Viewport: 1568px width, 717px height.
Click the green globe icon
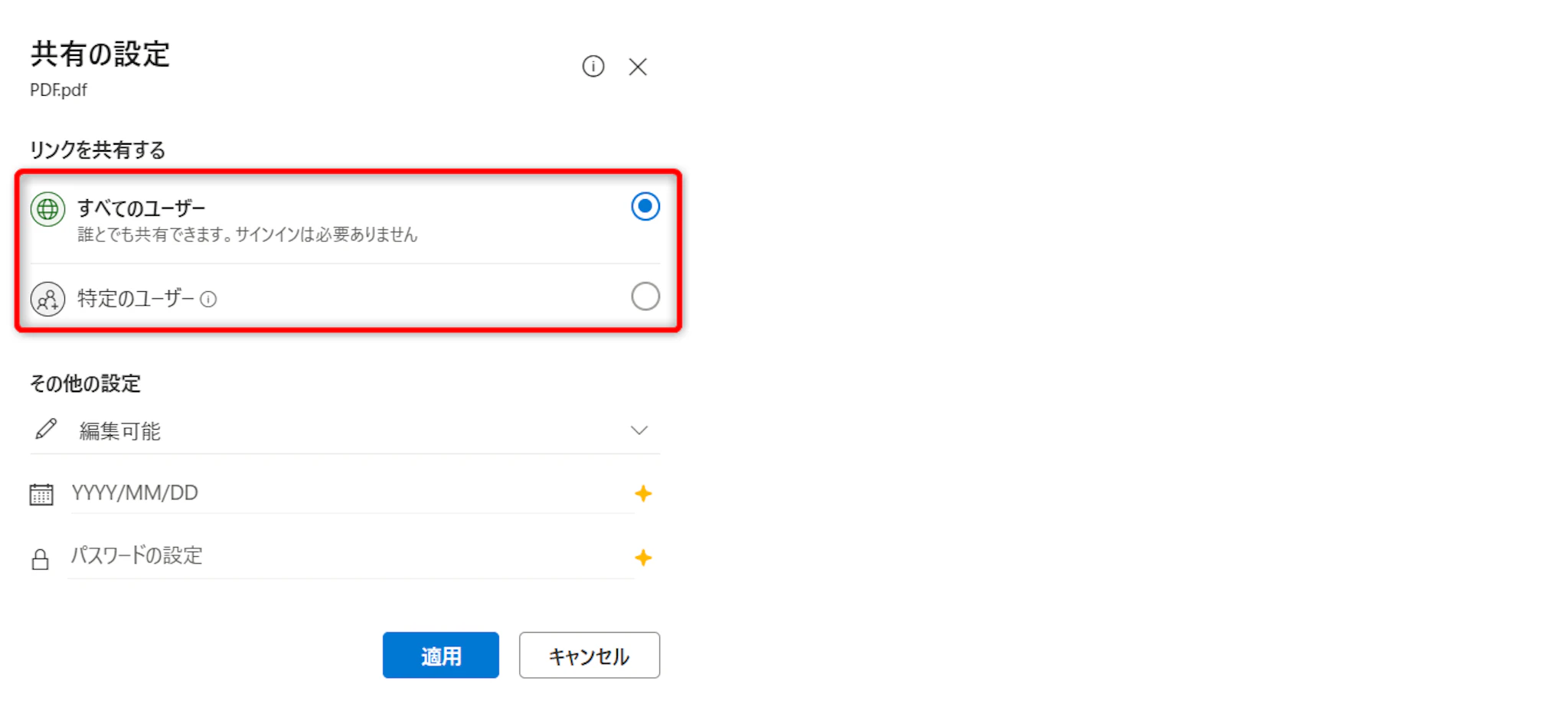[47, 209]
